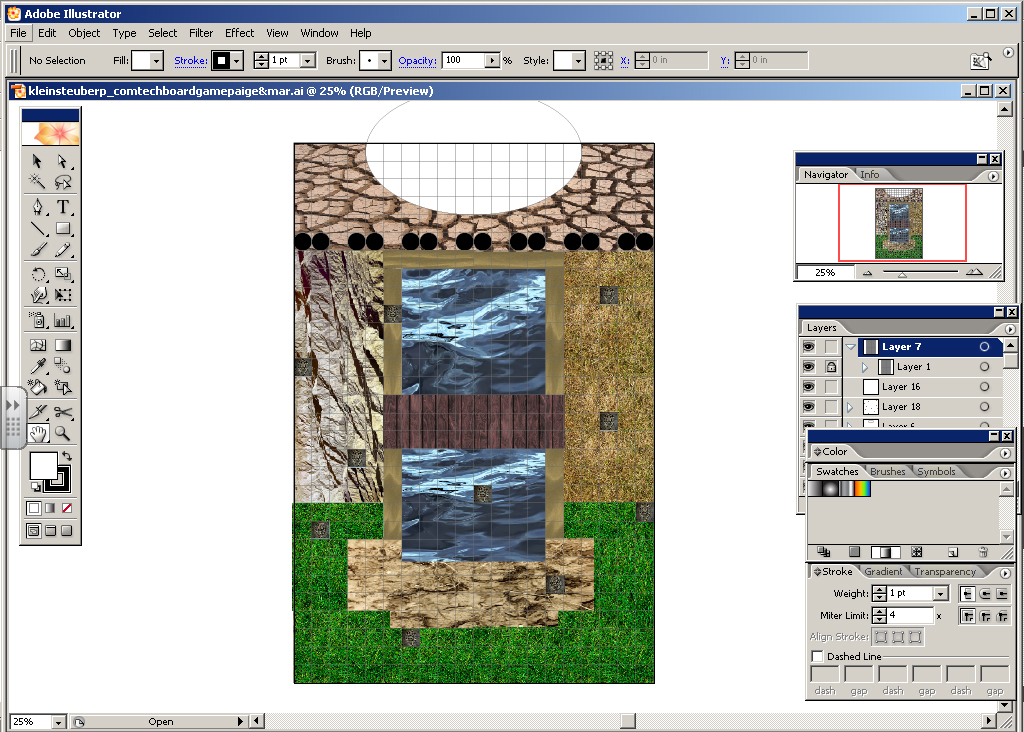Open the Opacity slider arrow
The height and width of the screenshot is (732, 1024).
pyautogui.click(x=492, y=61)
